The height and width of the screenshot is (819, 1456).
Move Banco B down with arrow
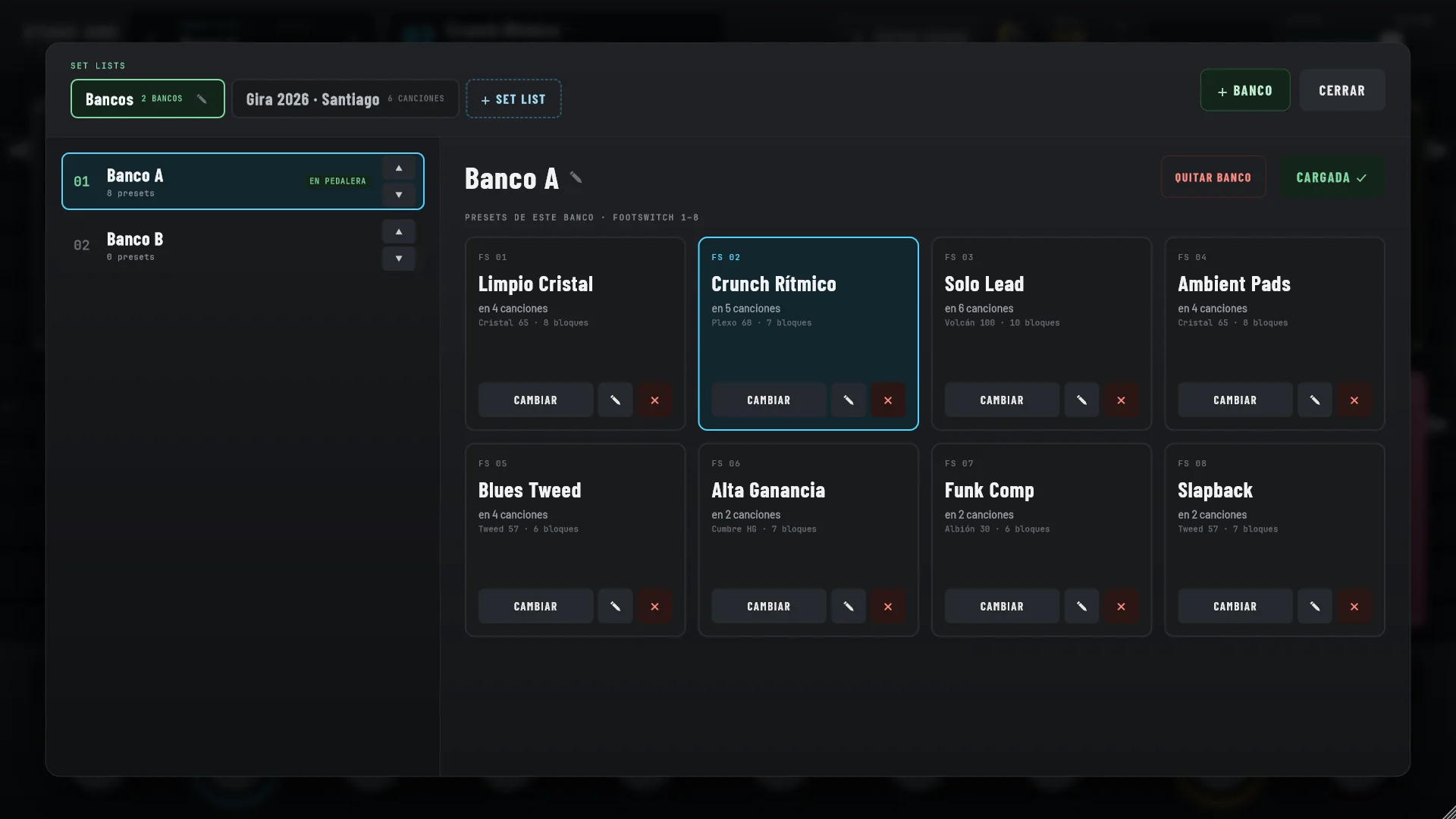coord(399,259)
